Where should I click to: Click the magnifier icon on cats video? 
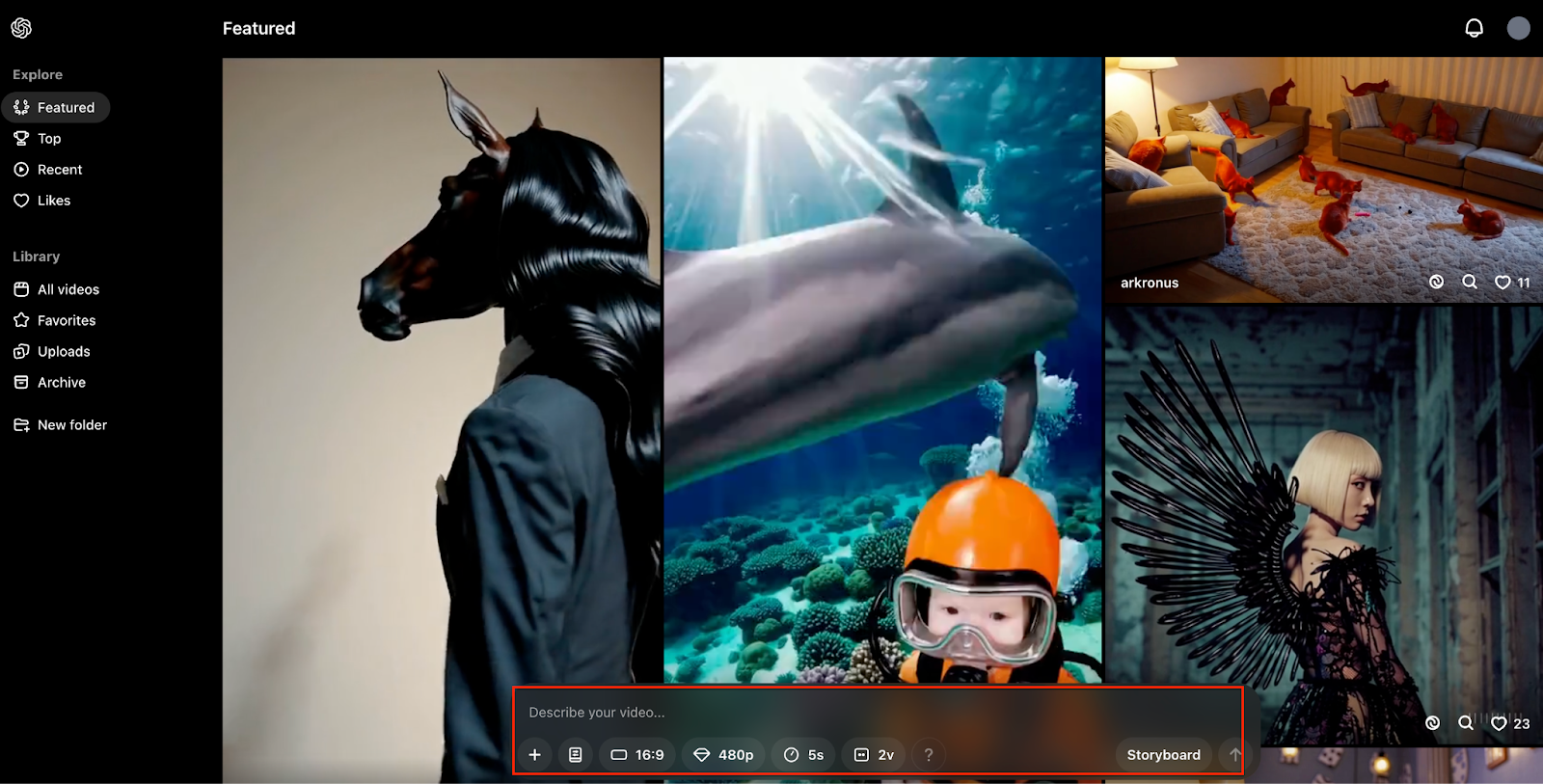click(x=1470, y=282)
